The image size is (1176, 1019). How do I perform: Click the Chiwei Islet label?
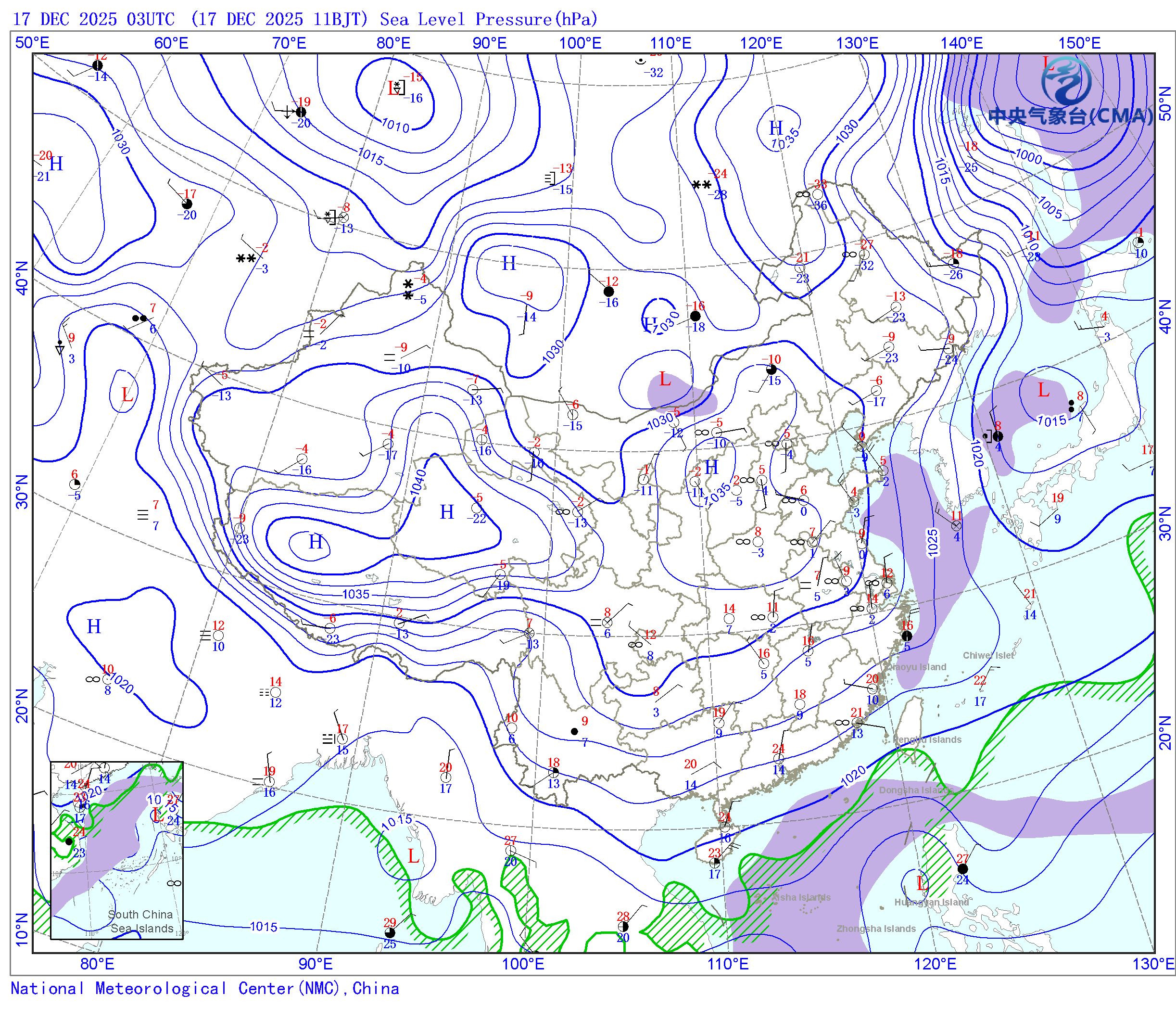click(988, 655)
